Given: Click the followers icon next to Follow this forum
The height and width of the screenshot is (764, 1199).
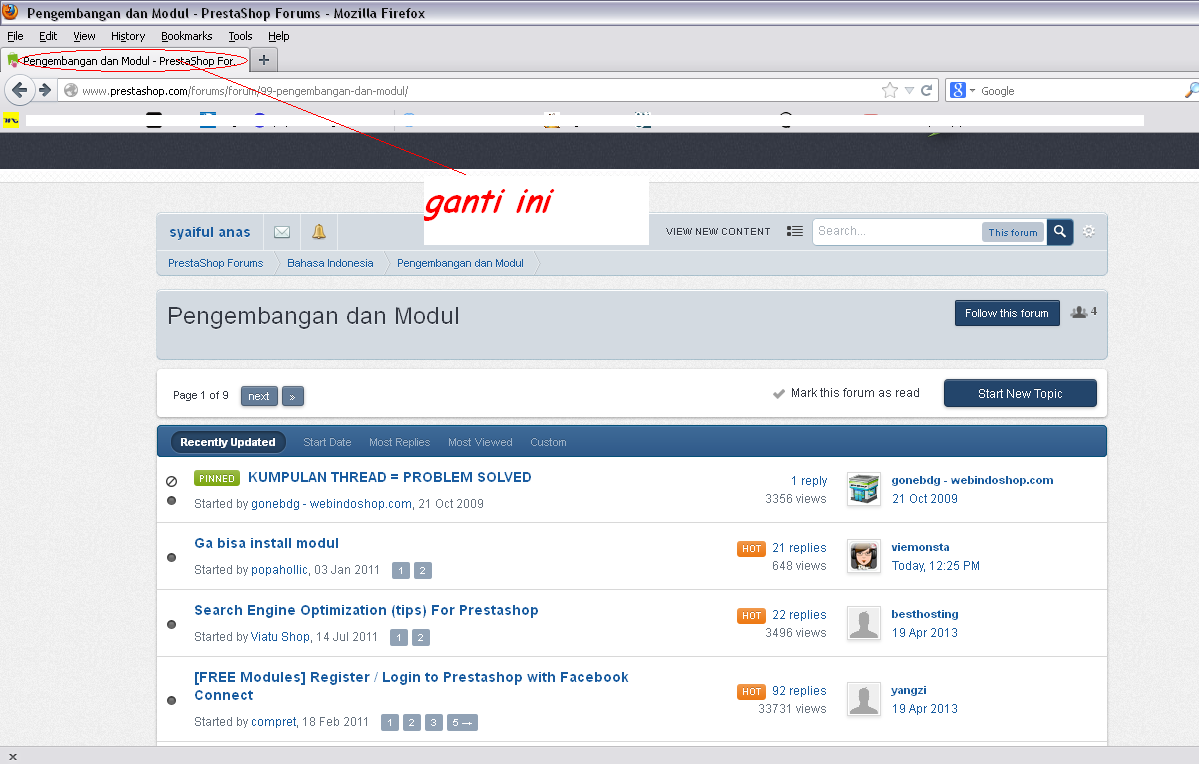Looking at the screenshot, I should point(1079,312).
